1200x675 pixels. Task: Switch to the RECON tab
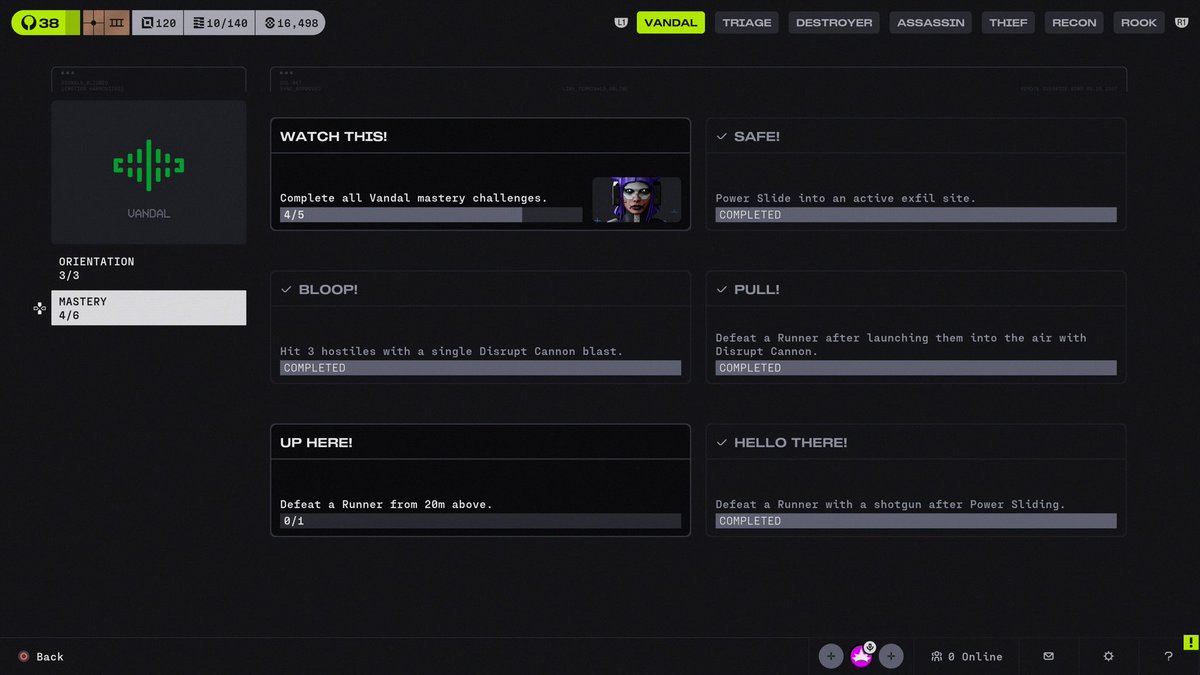pos(1074,22)
